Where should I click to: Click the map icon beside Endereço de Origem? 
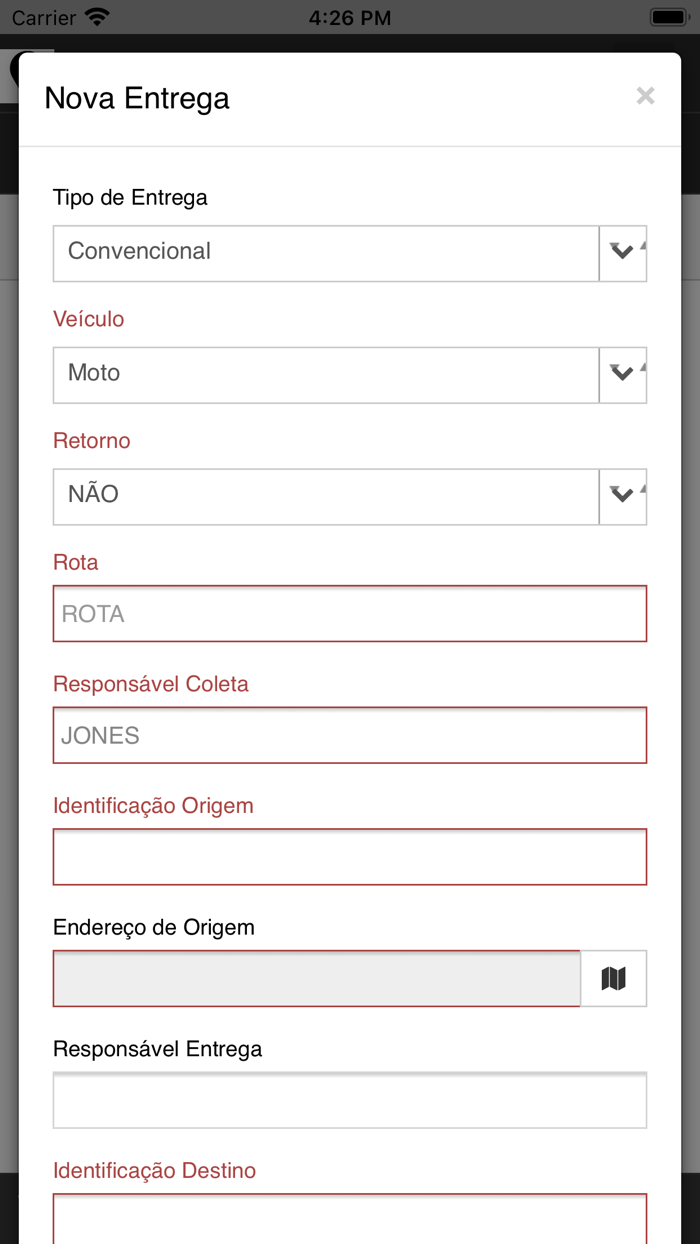(614, 978)
